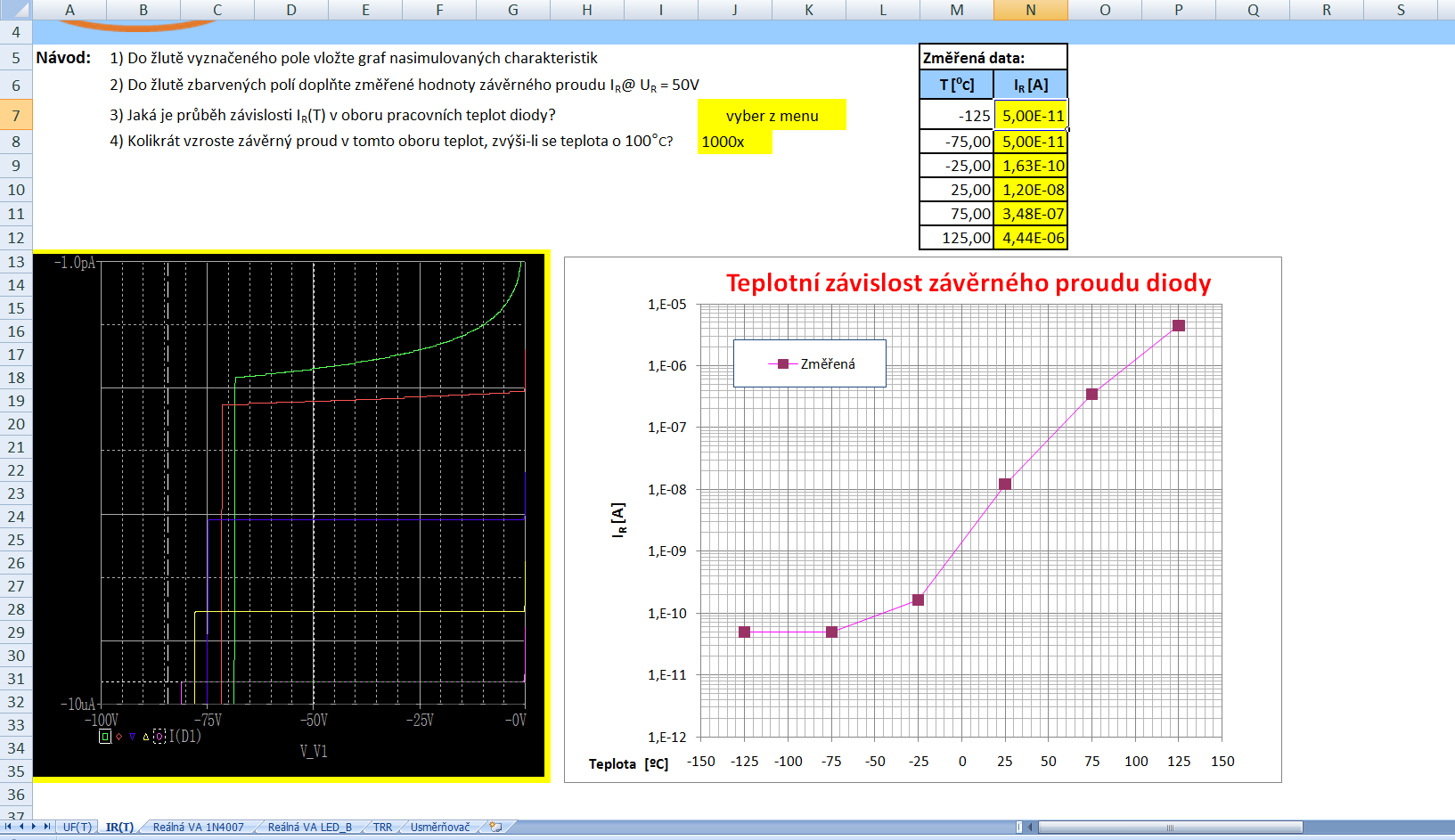Go to the first sheet with navigation arrow
1455x840 pixels.
click(x=8, y=827)
